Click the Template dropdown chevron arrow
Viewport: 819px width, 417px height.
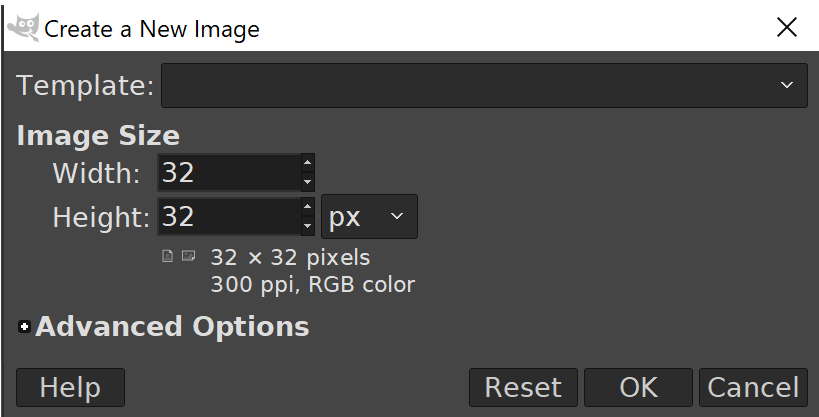click(787, 86)
